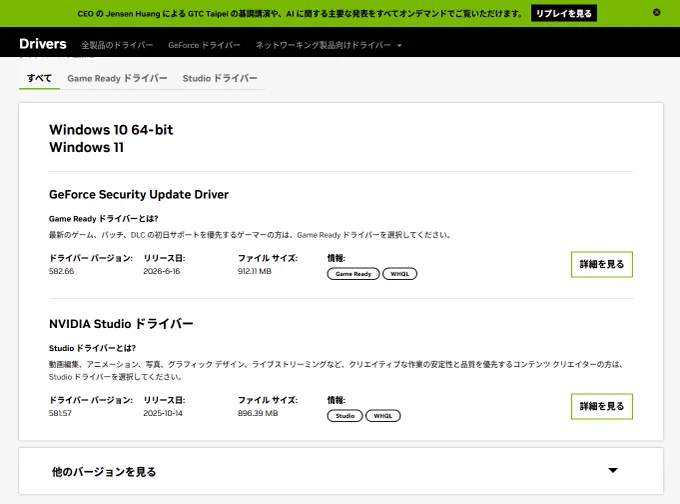680x504 pixels.
Task: Expand ネットワーキング製品向けドライバー menu
Action: click(x=328, y=45)
